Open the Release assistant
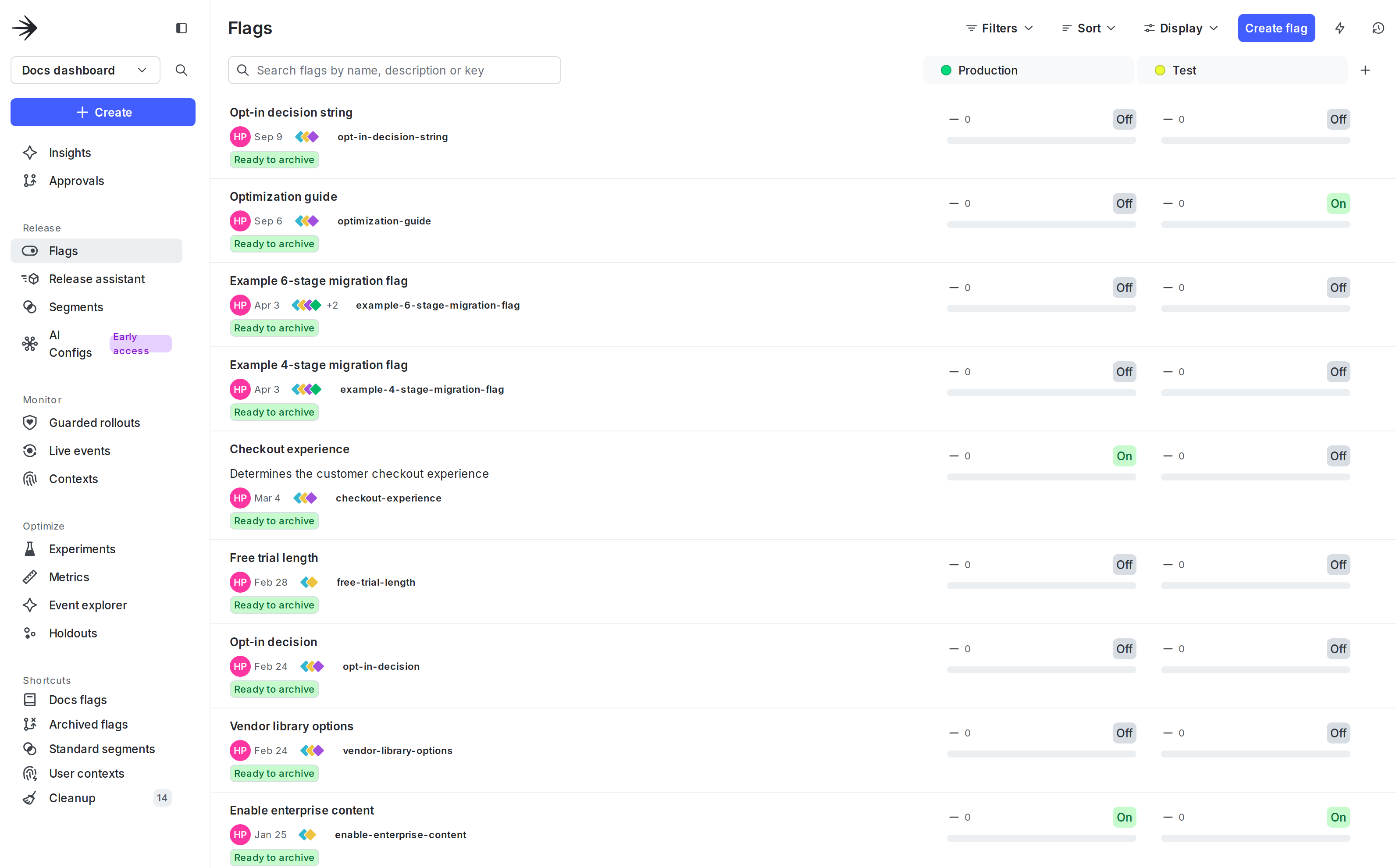 click(x=96, y=278)
